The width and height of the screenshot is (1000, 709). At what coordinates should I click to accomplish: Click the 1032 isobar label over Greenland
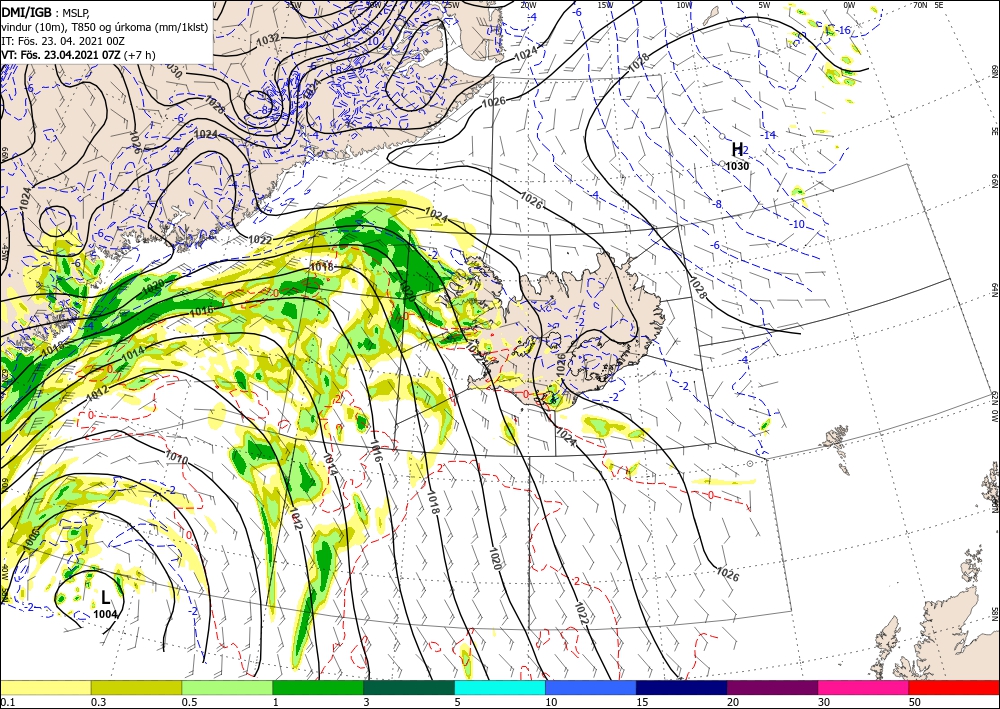(268, 39)
